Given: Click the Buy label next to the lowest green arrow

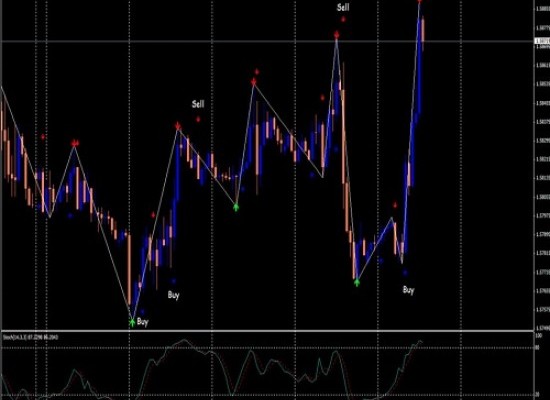Looking at the screenshot, I should click(x=142, y=322).
